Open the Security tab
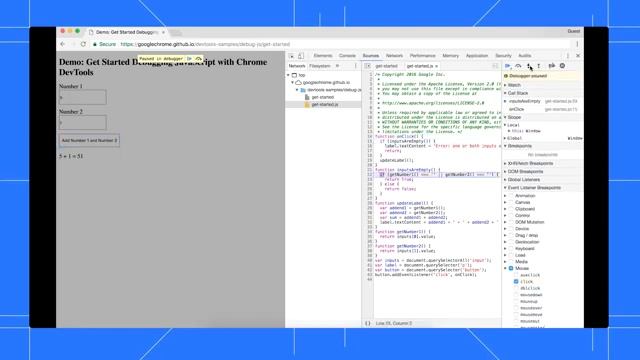The height and width of the screenshot is (360, 640). point(503,56)
